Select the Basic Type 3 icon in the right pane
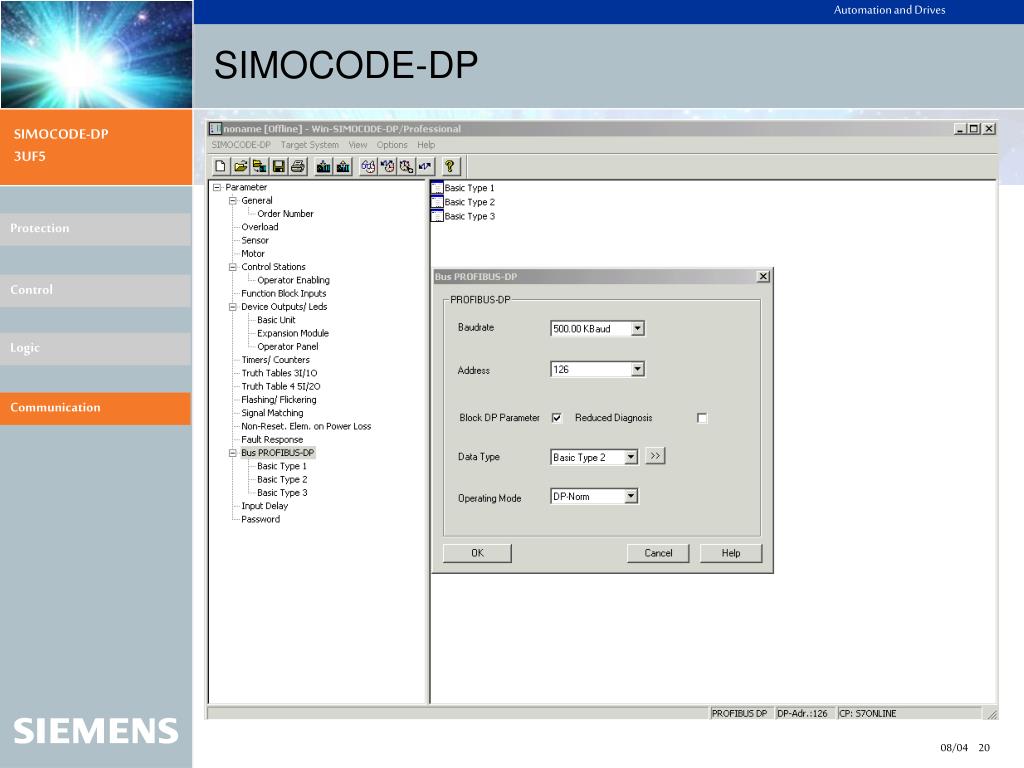 pyautogui.click(x=437, y=216)
